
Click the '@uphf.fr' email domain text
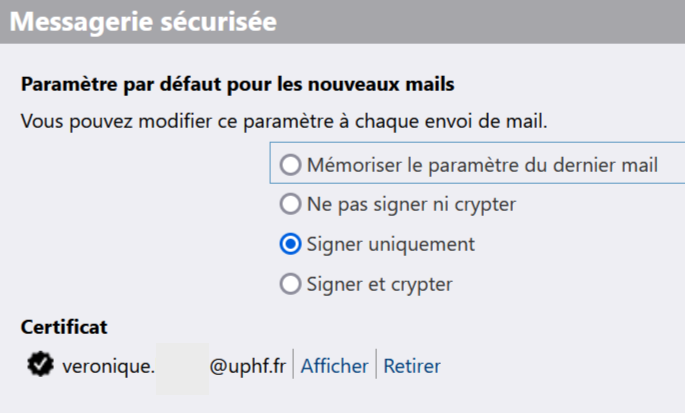click(x=250, y=366)
